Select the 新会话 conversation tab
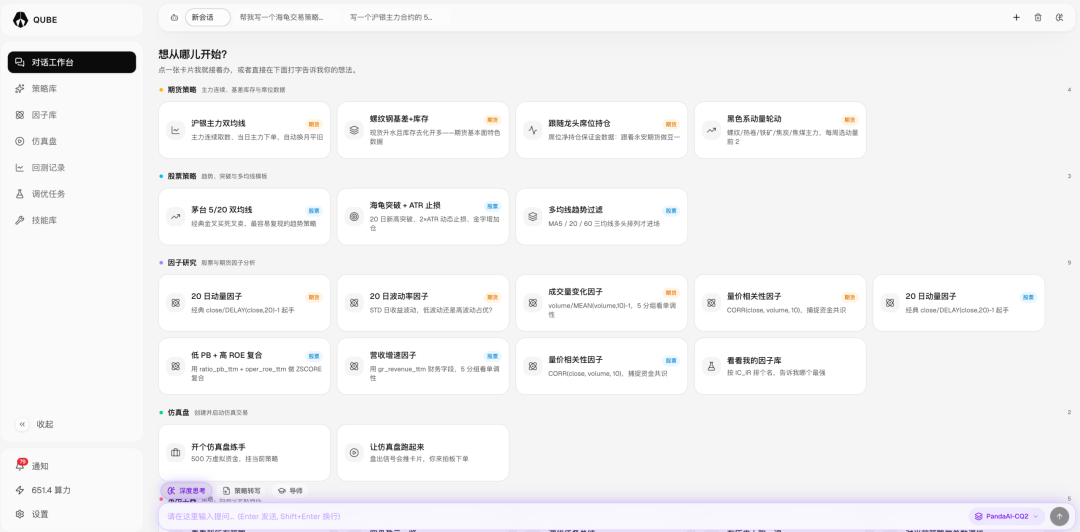The width and height of the screenshot is (1080, 532). click(x=207, y=17)
